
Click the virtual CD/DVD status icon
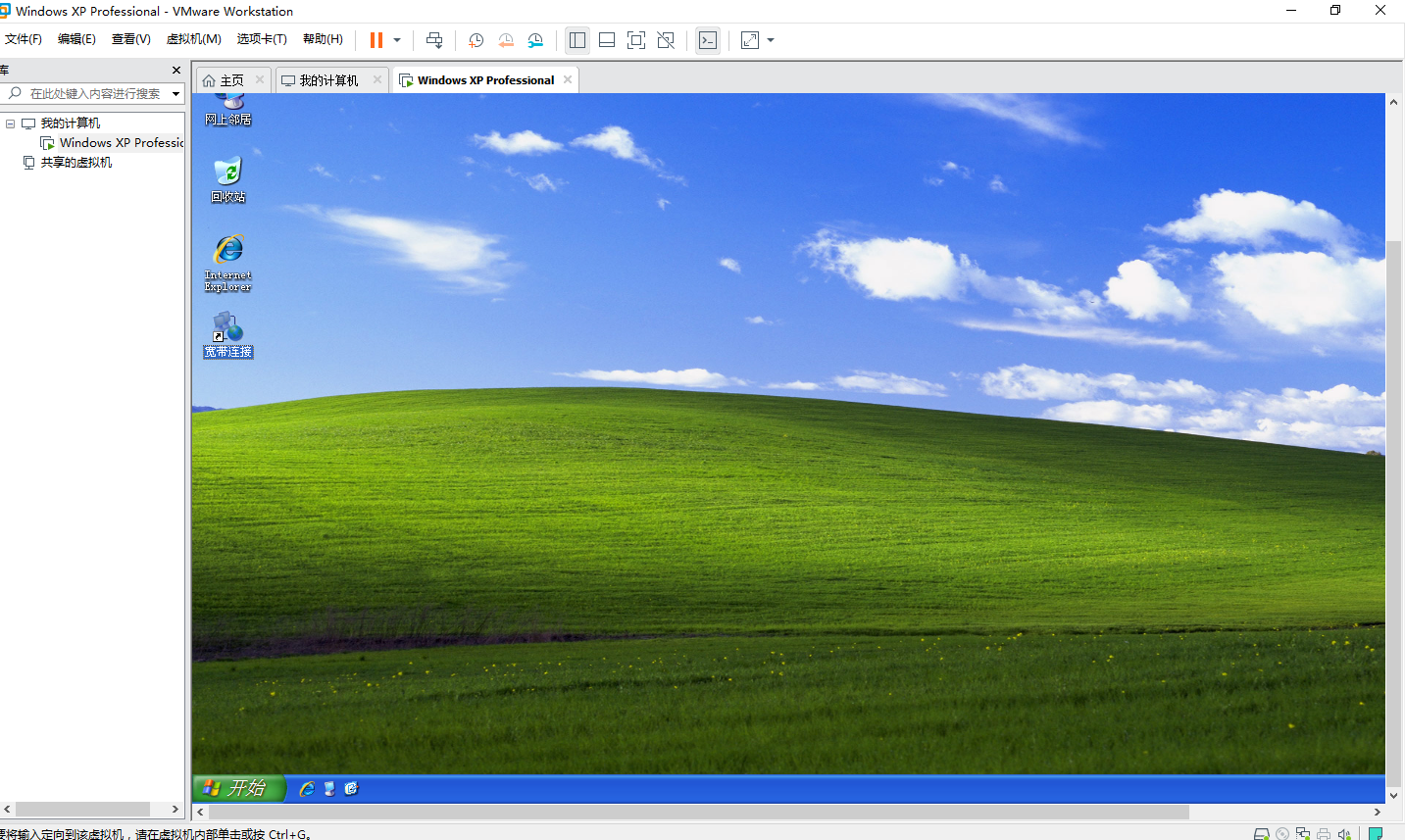pyautogui.click(x=1282, y=832)
